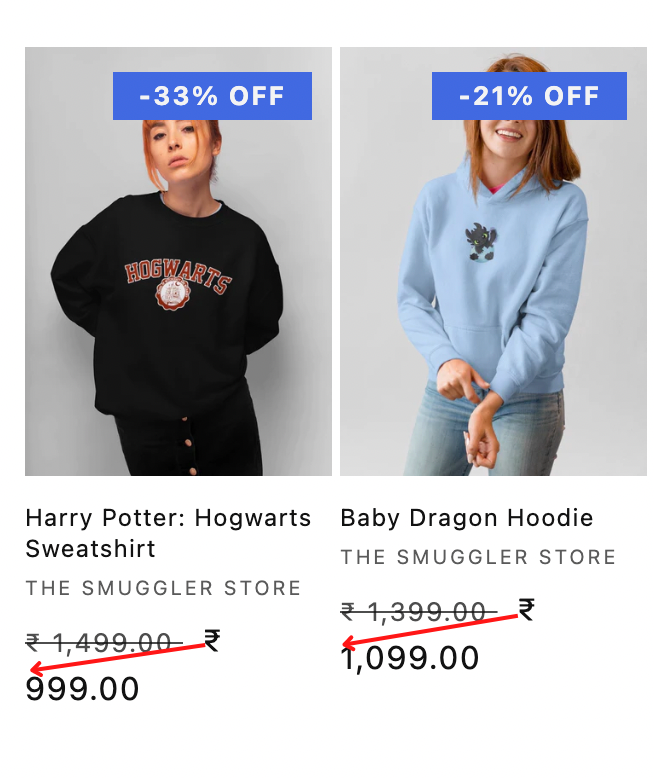Open Baby Dragon Hoodie title link
Image resolution: width=654 pixels, height=778 pixels.
[467, 518]
